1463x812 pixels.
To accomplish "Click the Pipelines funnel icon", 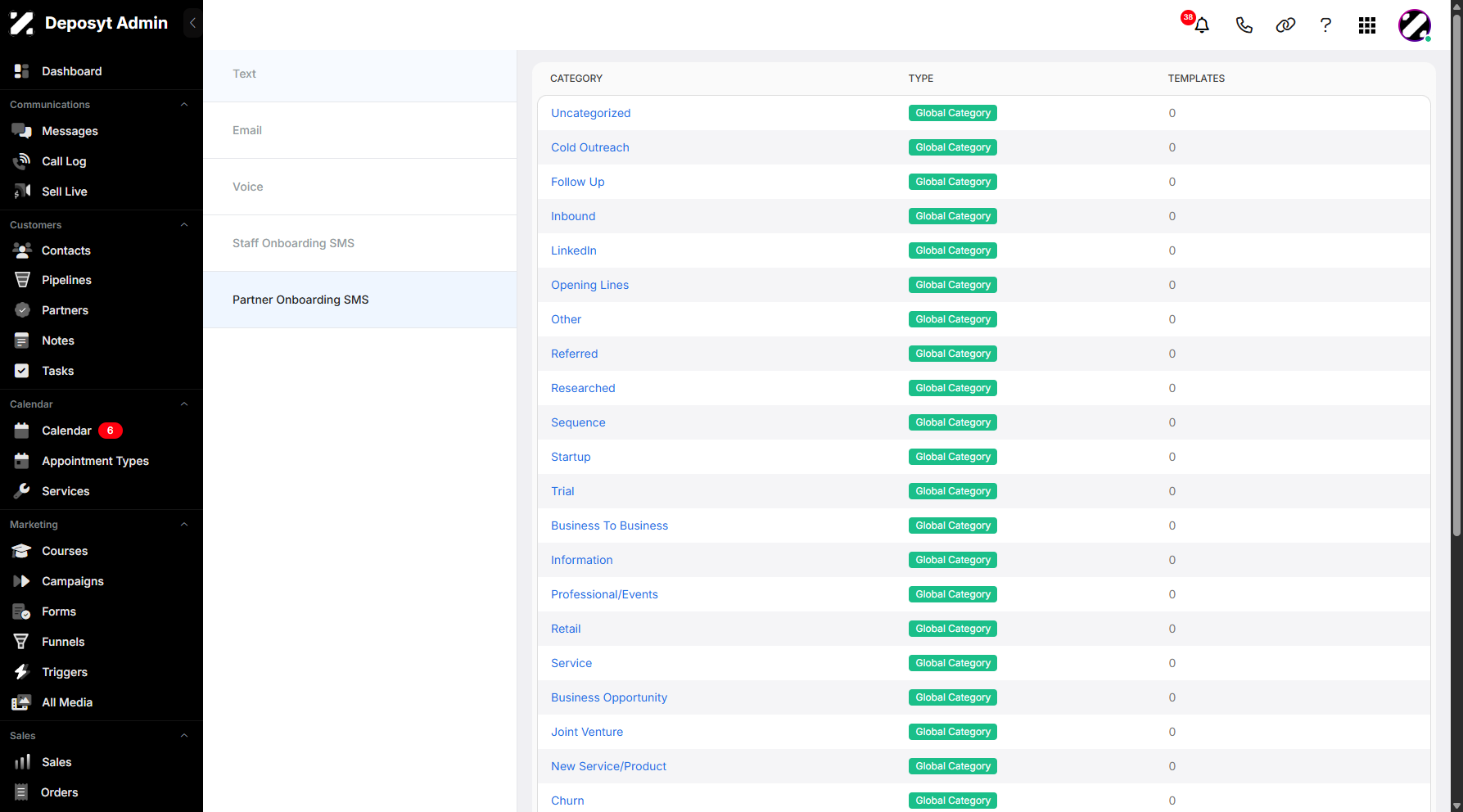I will (x=22, y=280).
